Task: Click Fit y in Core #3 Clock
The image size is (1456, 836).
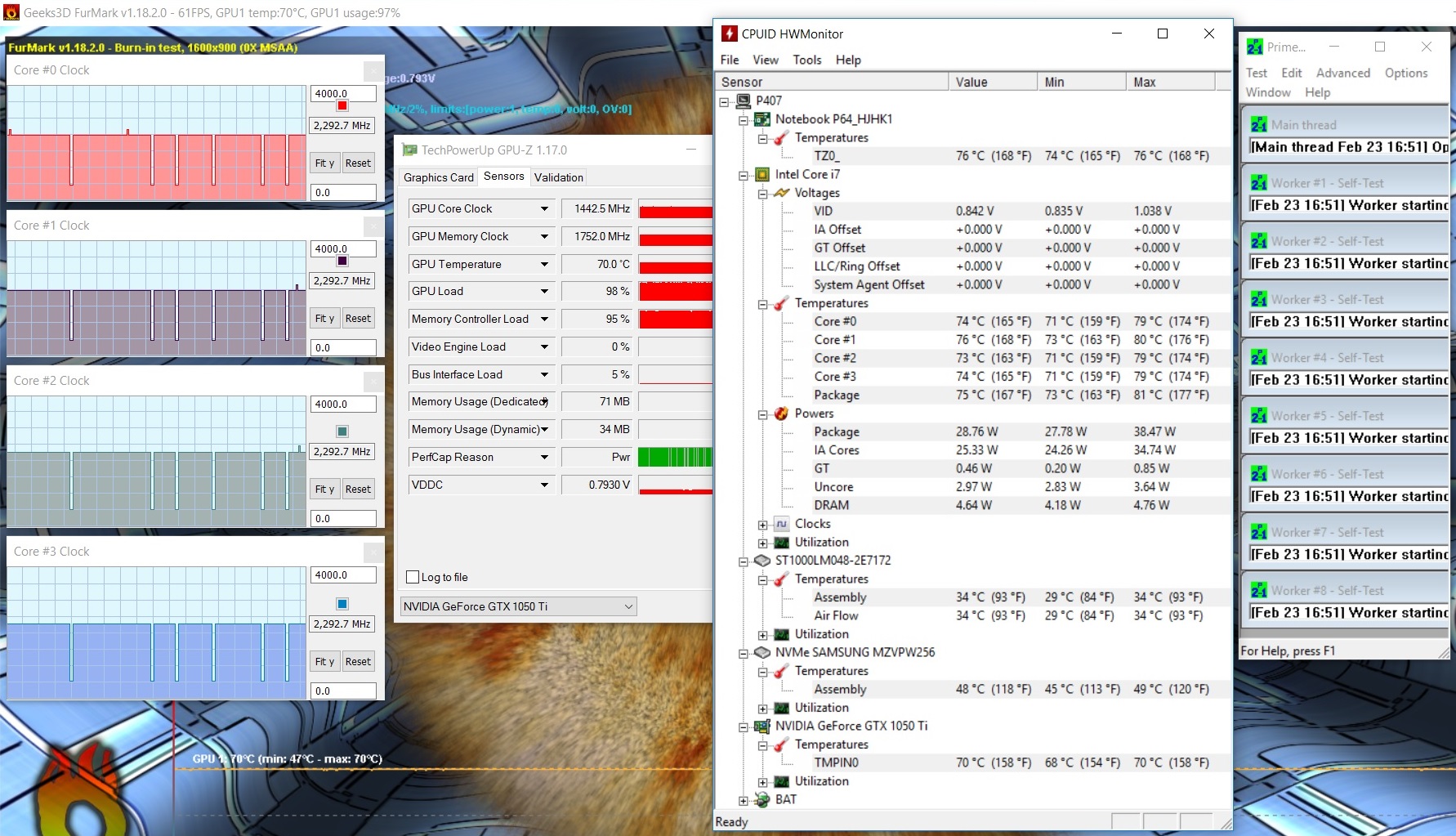Action: tap(324, 661)
